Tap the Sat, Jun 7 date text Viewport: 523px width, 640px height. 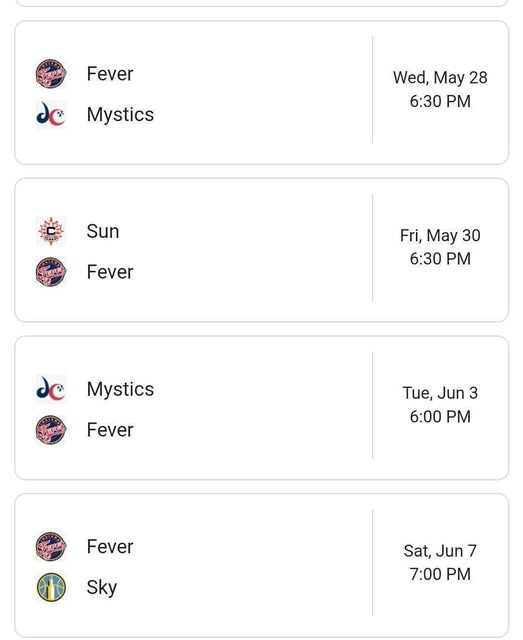(440, 551)
